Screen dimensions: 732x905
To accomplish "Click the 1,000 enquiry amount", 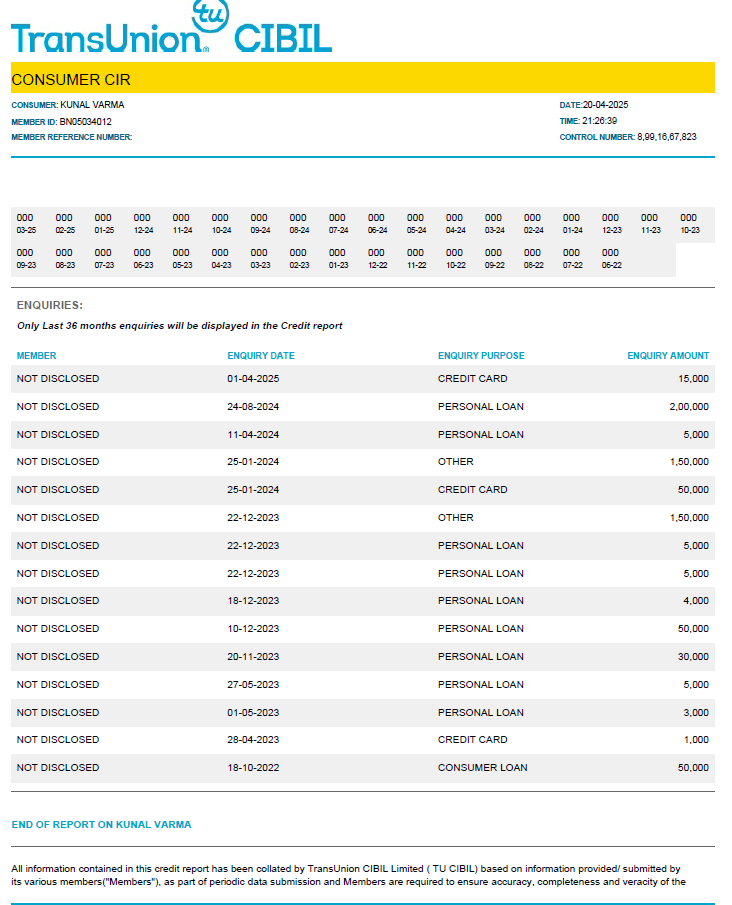I will click(x=696, y=740).
